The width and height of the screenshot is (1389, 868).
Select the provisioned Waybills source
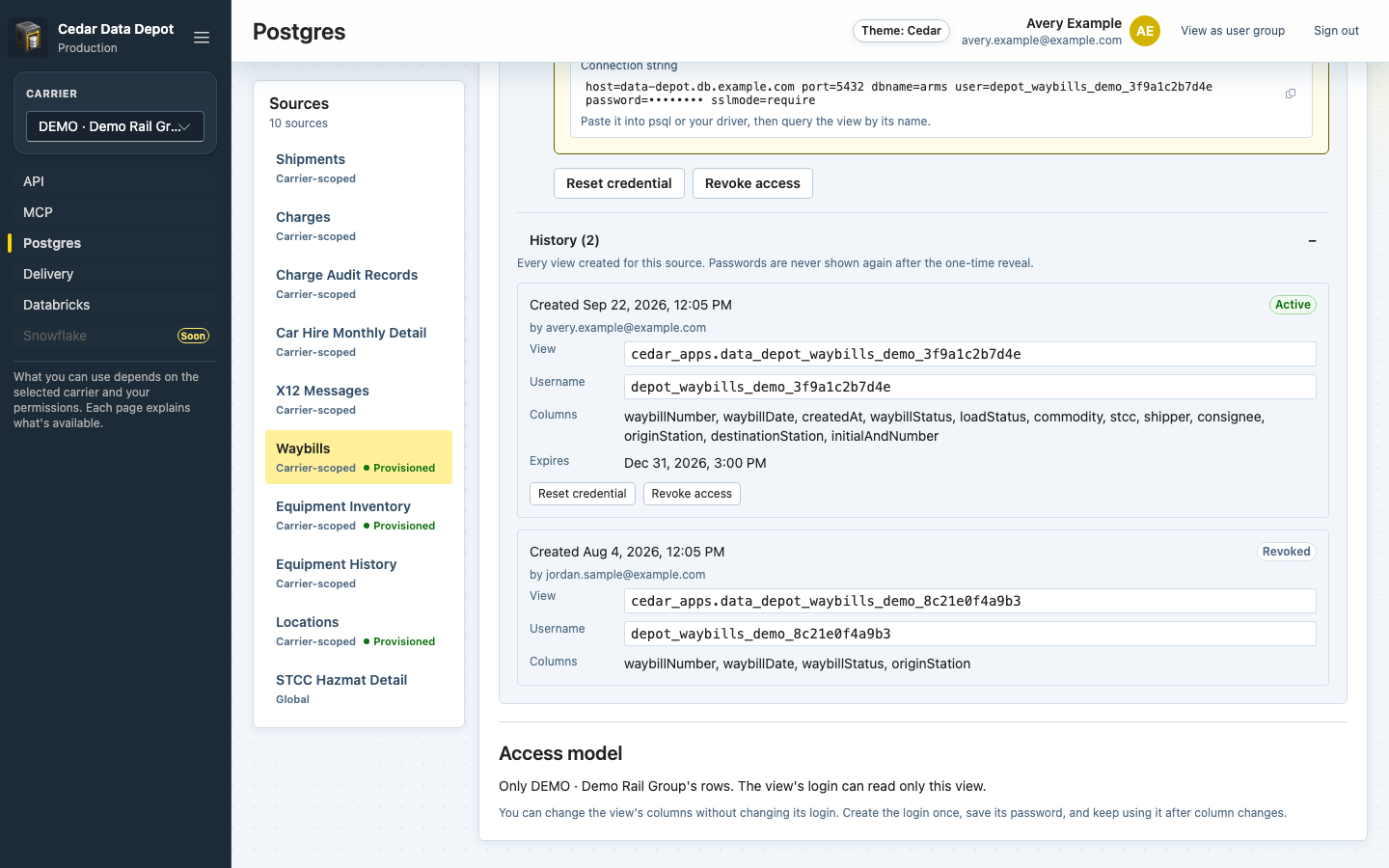click(x=359, y=457)
